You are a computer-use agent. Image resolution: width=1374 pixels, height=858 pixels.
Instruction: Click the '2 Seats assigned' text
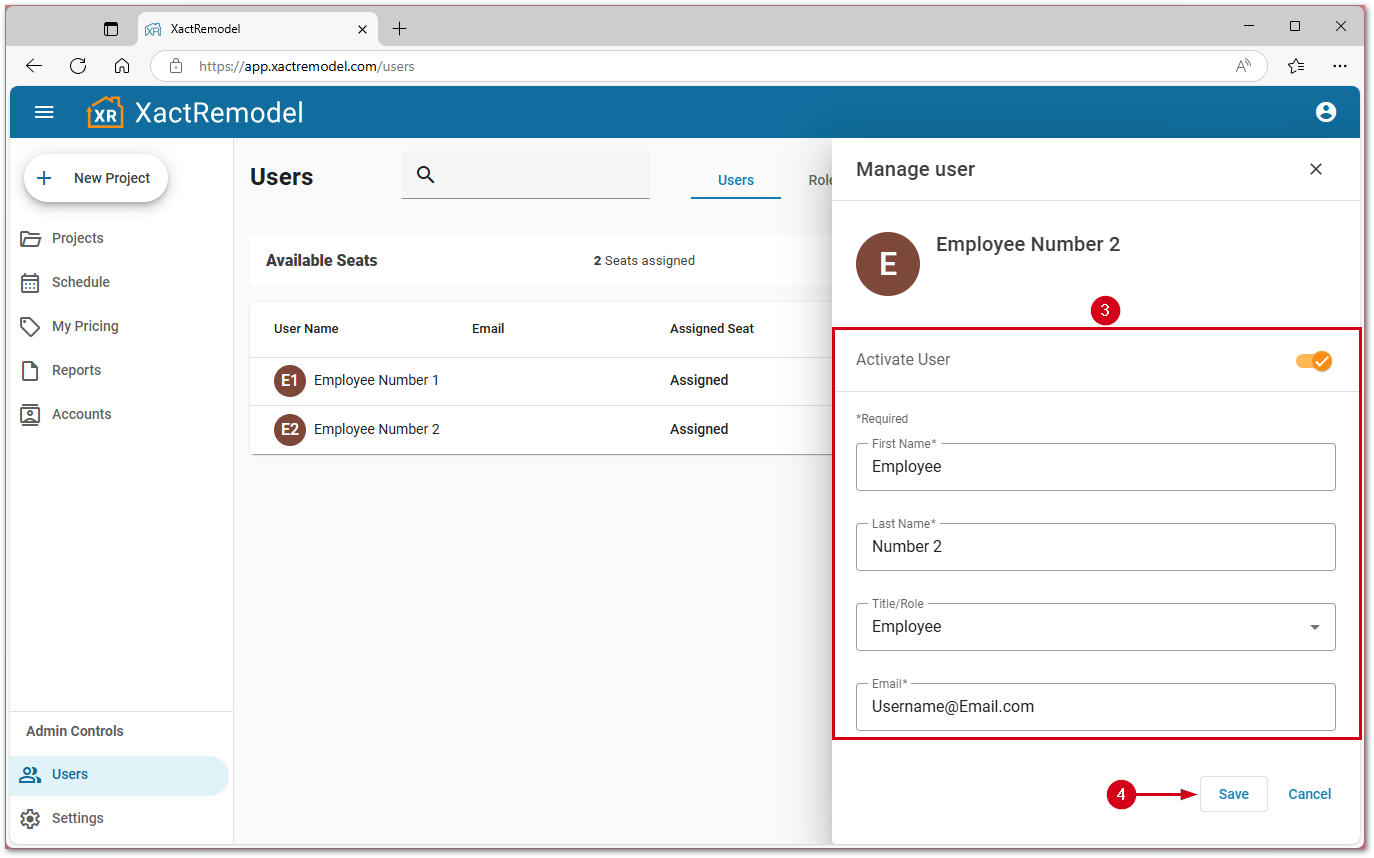point(644,260)
